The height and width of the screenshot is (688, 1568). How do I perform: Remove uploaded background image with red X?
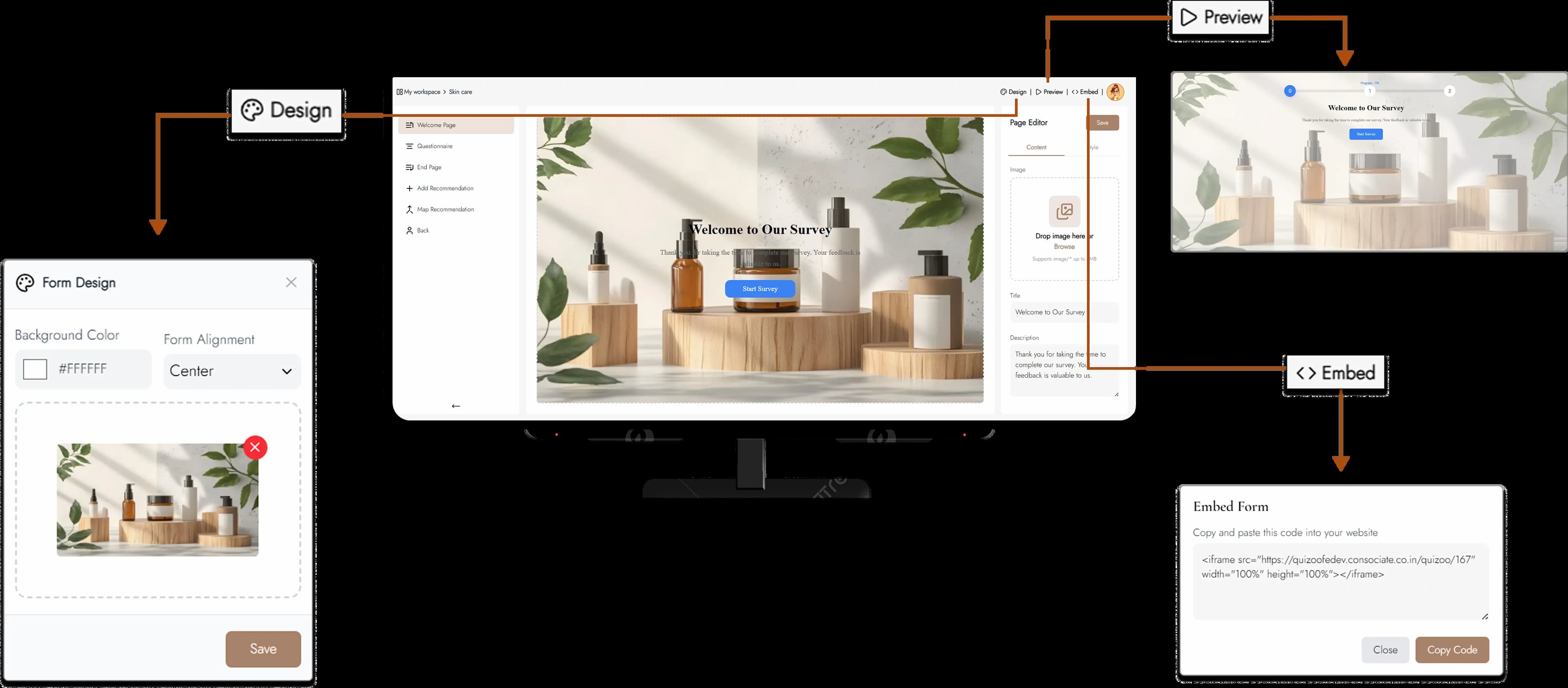point(255,447)
